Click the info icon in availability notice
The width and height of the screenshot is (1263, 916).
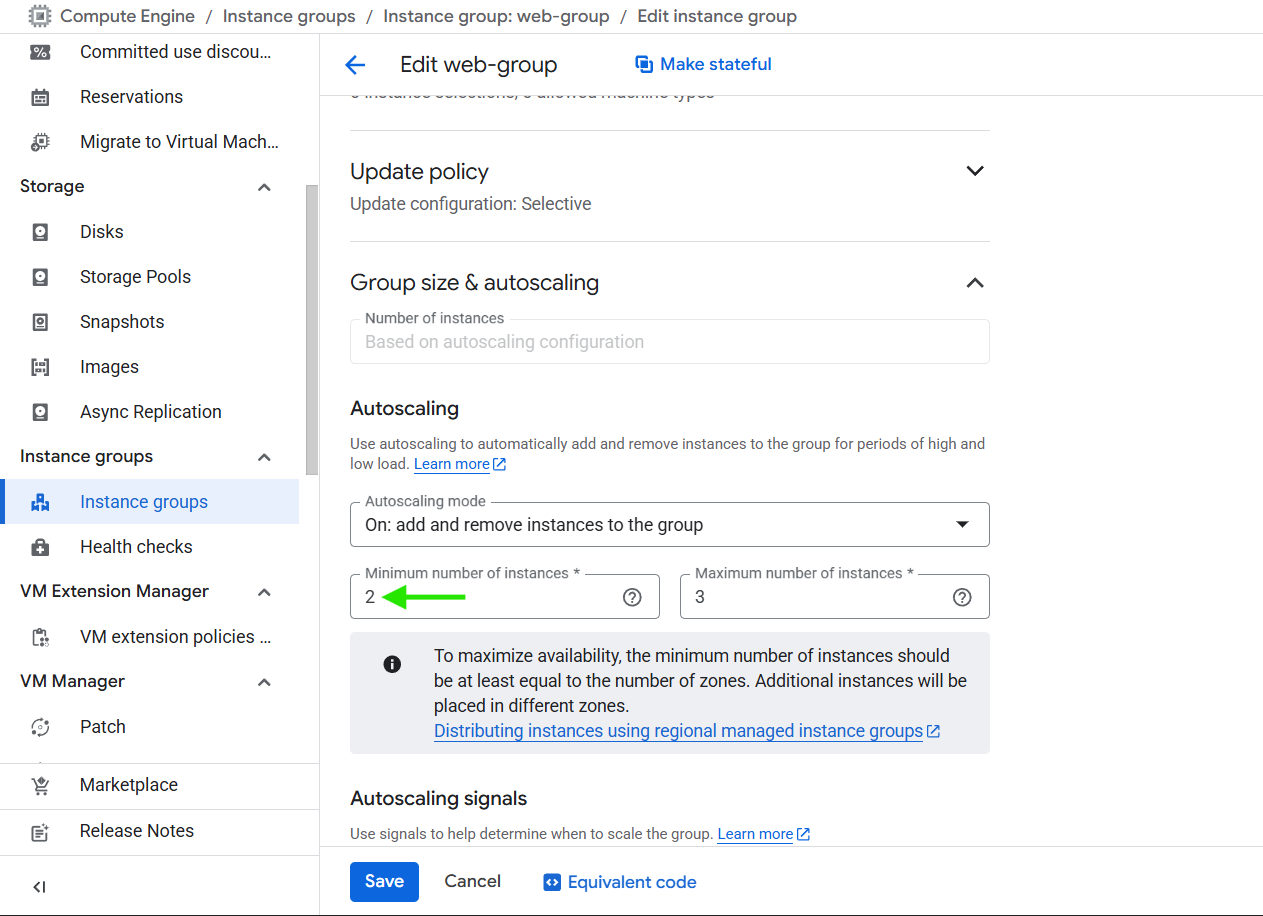coord(392,664)
